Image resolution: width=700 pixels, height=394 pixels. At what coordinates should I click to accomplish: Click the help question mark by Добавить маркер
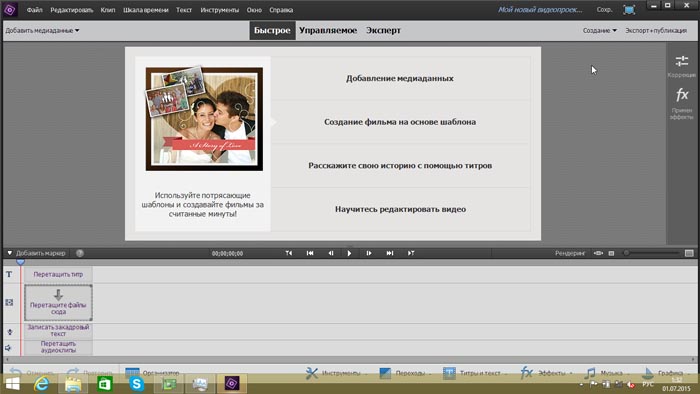click(x=79, y=253)
